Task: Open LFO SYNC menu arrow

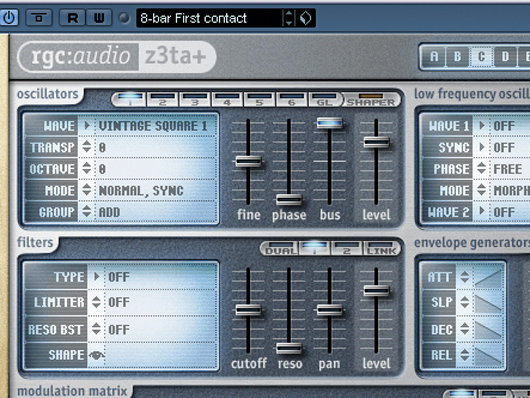Action: pos(482,147)
